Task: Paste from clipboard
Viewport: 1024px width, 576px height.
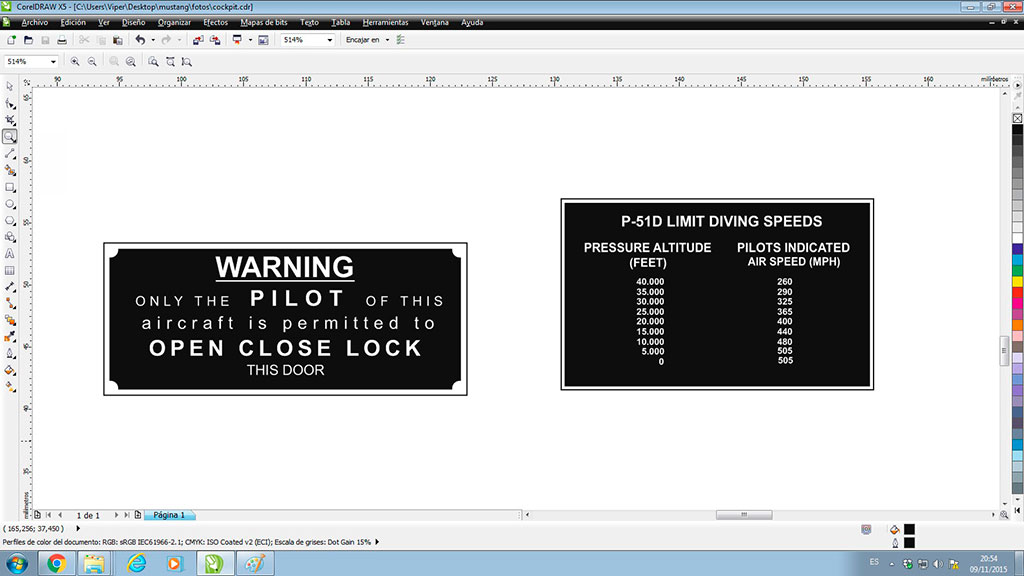Action: pyautogui.click(x=118, y=40)
